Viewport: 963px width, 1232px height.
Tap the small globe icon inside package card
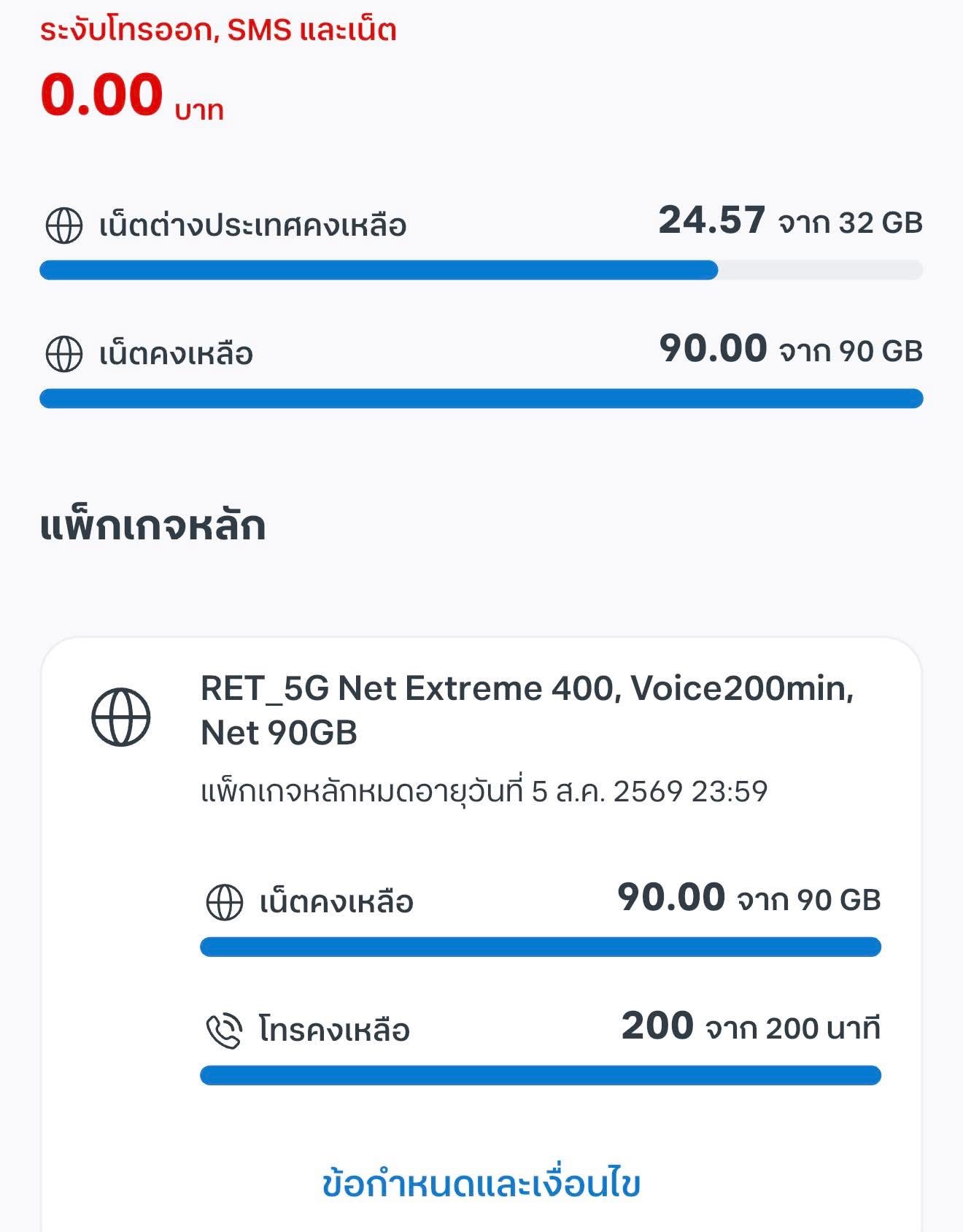(x=225, y=902)
